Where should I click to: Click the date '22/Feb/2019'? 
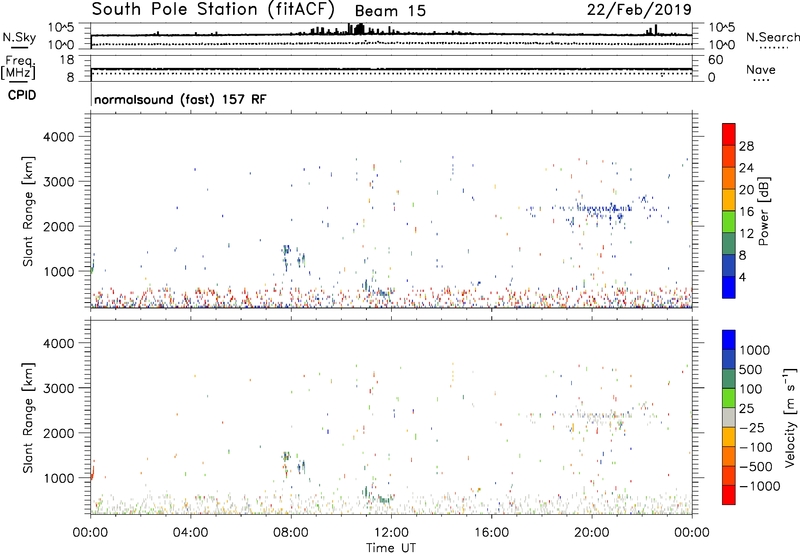tap(639, 9)
